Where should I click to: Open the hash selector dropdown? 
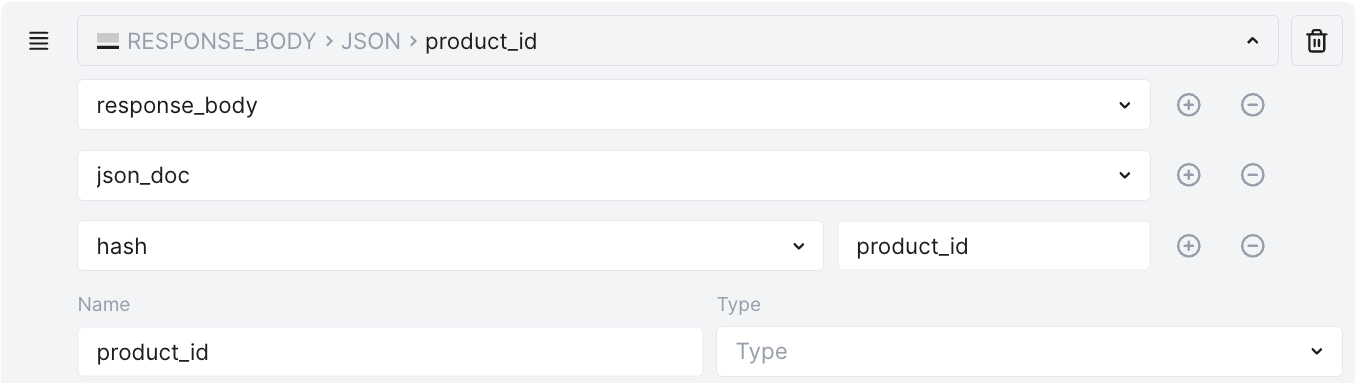[x=450, y=246]
